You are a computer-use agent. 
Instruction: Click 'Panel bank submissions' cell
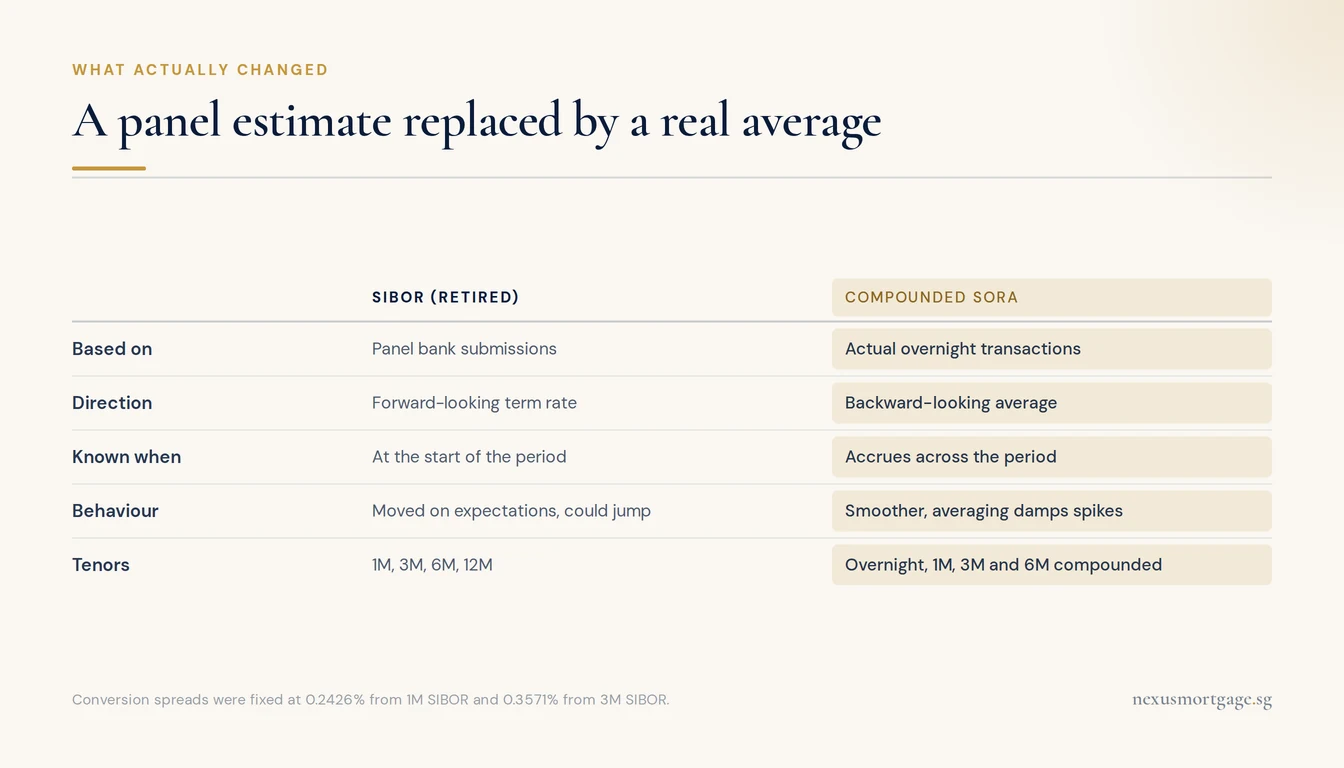pos(464,349)
